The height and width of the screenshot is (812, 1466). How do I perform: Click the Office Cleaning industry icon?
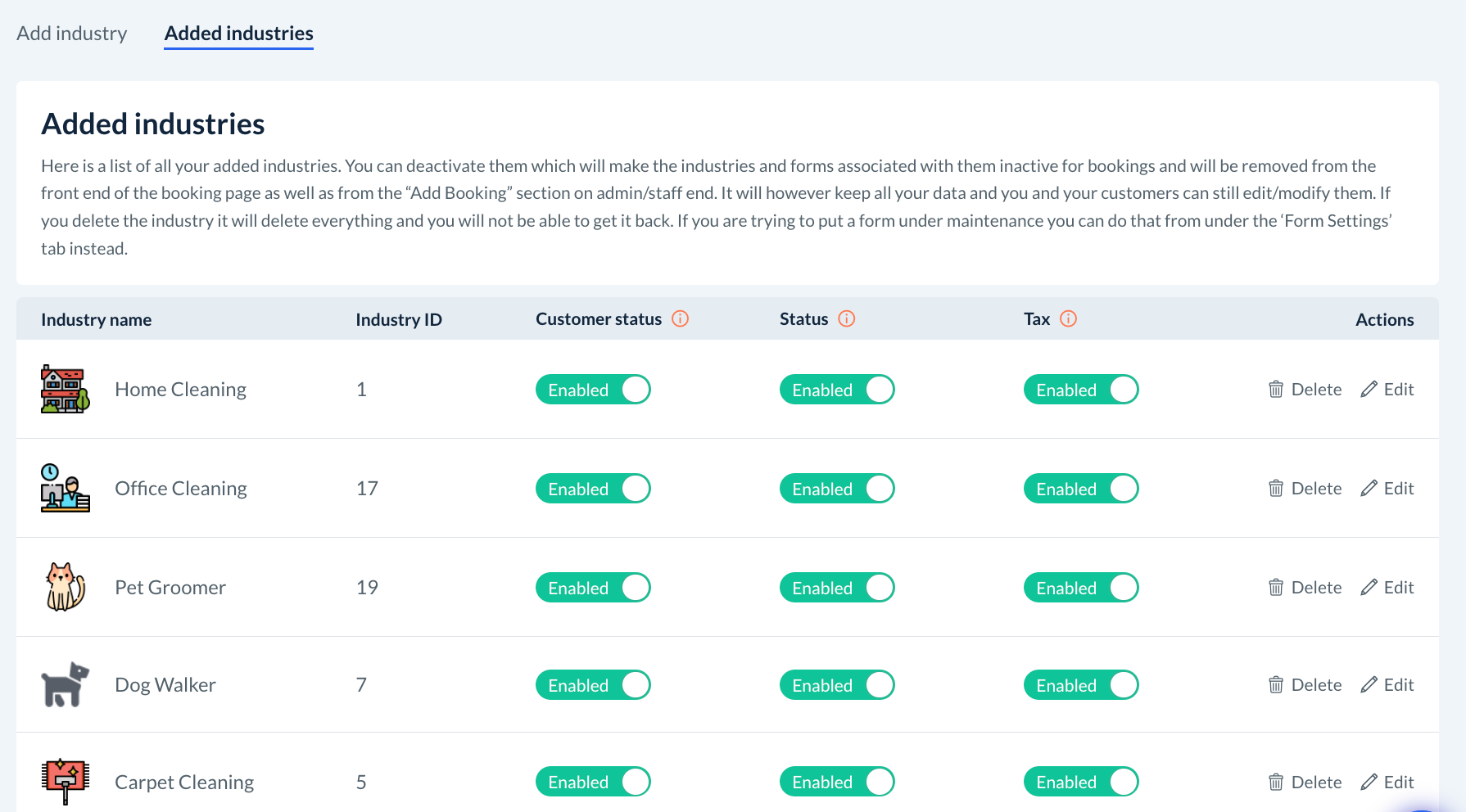click(x=65, y=488)
